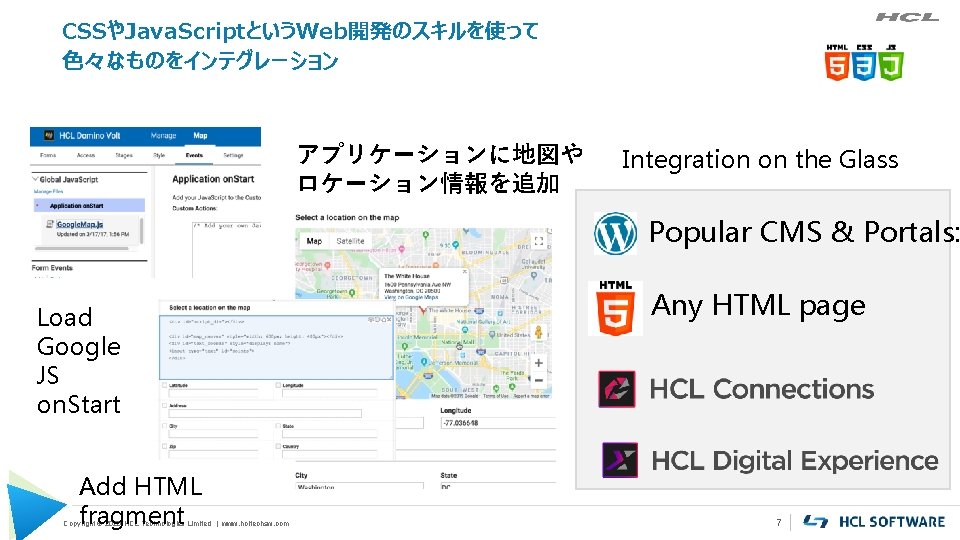Tick the Address field checkbox

click(x=164, y=405)
